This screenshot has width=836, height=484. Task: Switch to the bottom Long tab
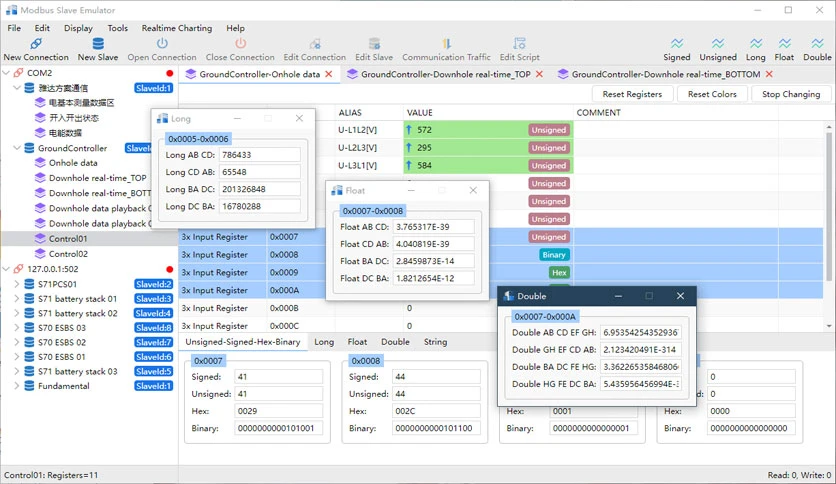pos(324,342)
